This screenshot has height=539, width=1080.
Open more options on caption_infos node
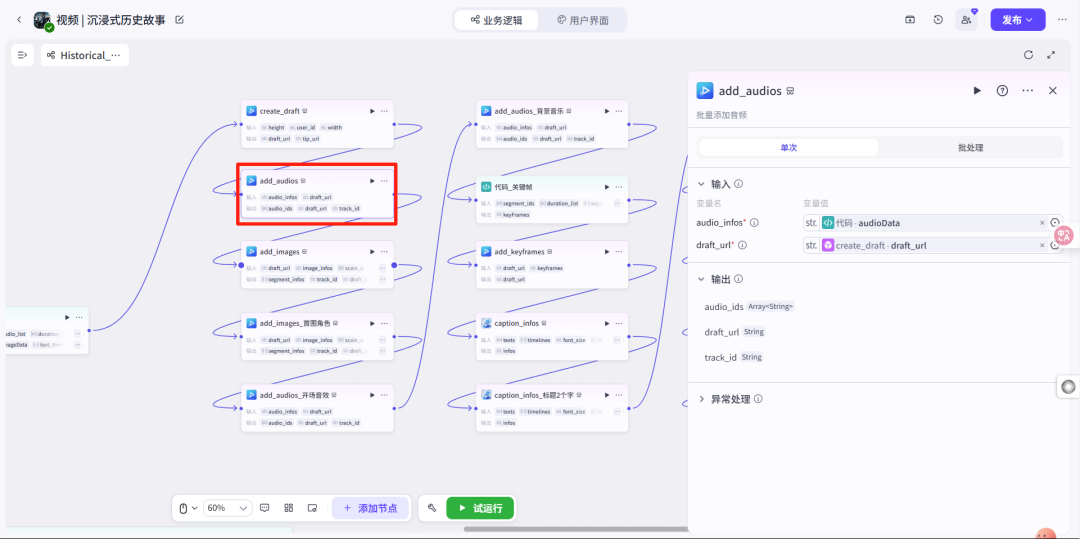(619, 323)
